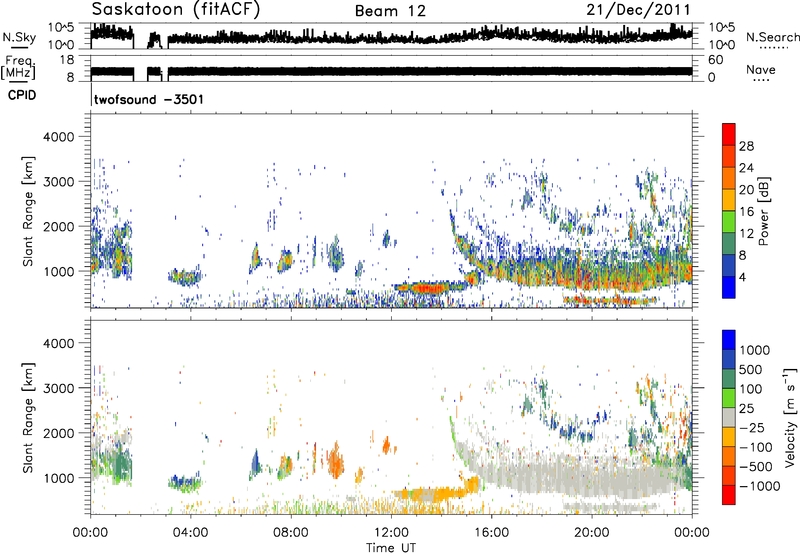The image size is (800, 554).
Task: Click the 'Velocity [m s⁻¹]' colorbar label
Action: [790, 417]
